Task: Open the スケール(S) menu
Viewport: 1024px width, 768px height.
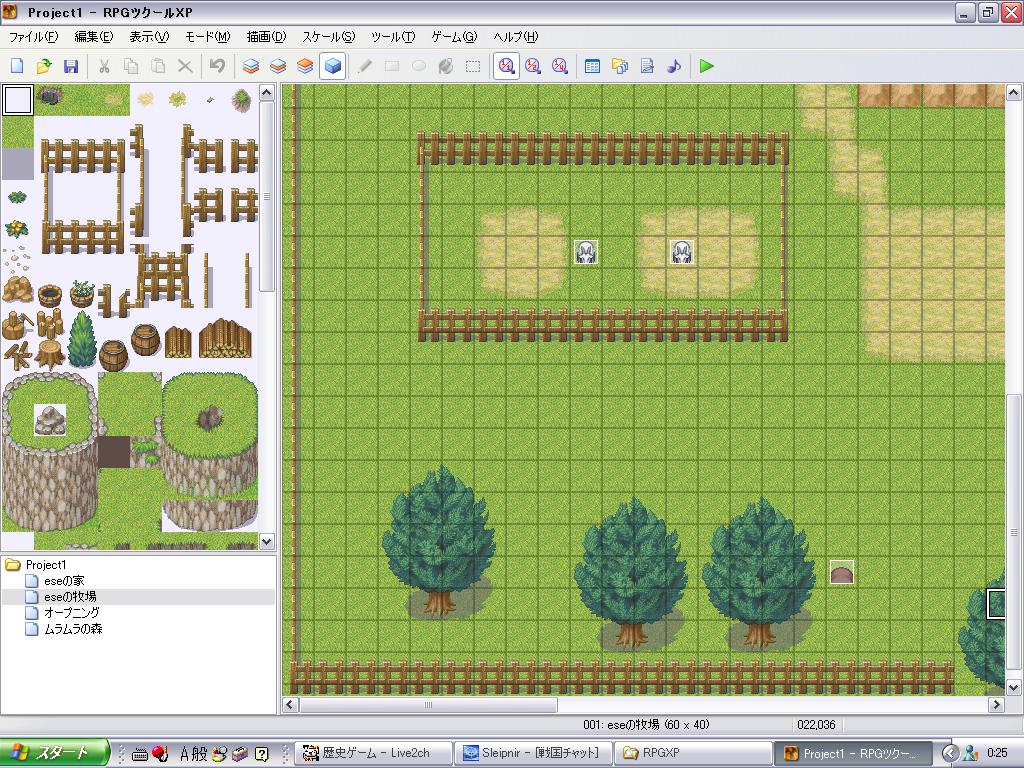Action: pyautogui.click(x=328, y=37)
